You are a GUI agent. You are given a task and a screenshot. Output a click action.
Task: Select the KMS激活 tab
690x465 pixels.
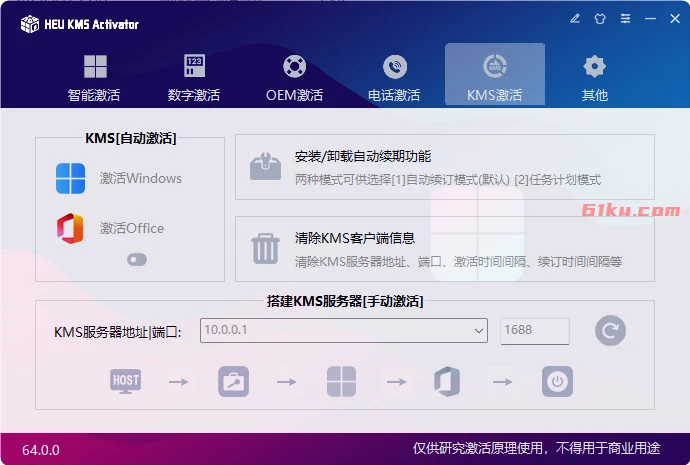coord(495,74)
